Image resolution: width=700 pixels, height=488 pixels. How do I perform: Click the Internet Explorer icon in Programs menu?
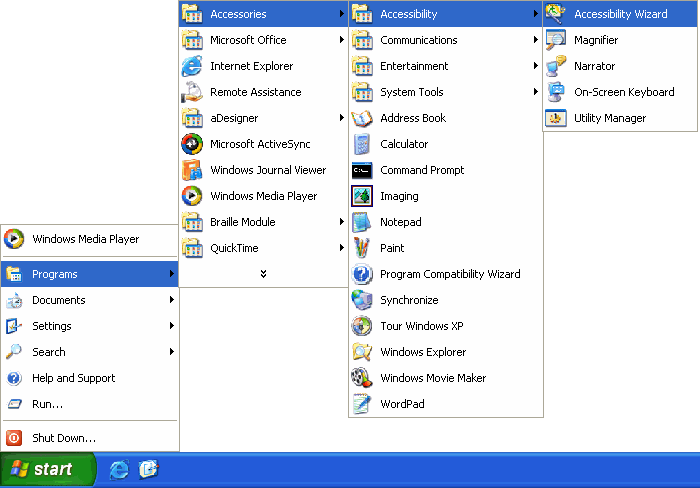[x=192, y=66]
